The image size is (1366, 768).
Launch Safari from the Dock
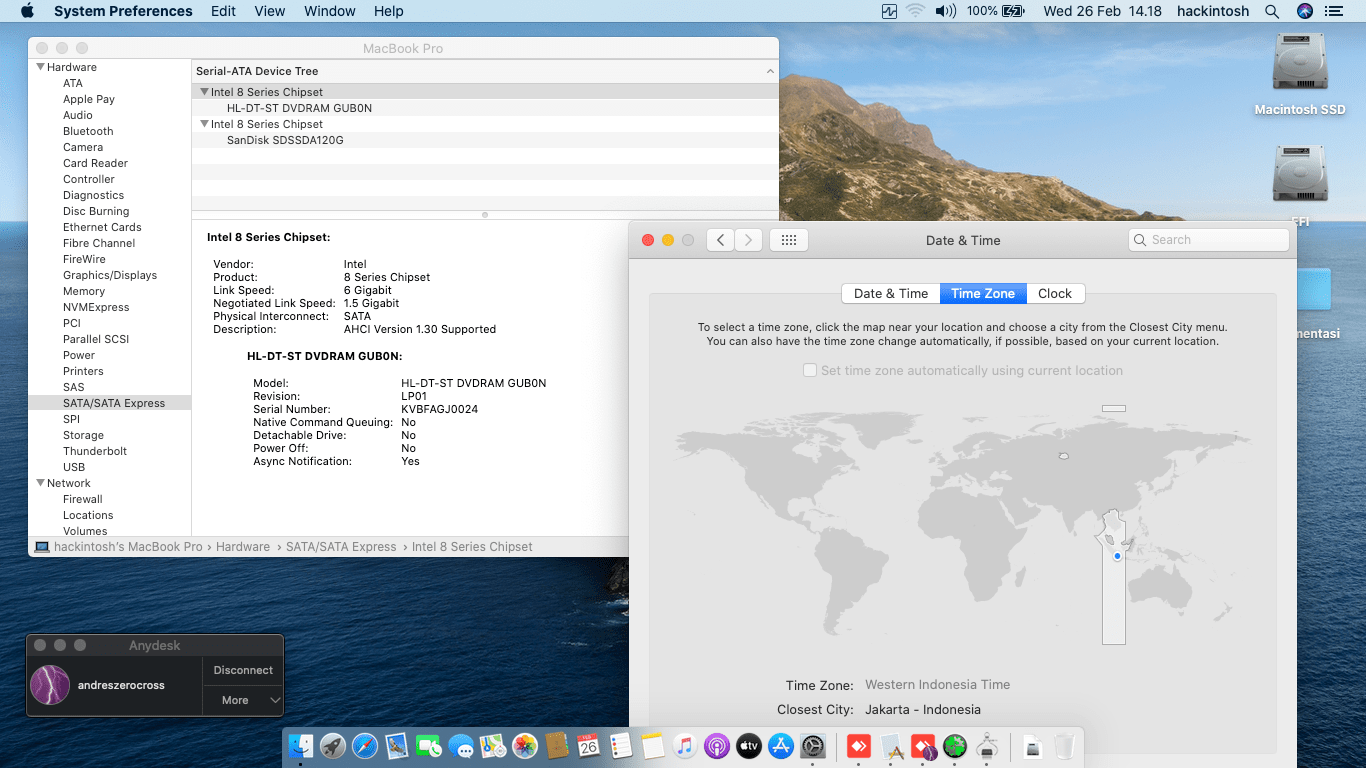pyautogui.click(x=365, y=746)
